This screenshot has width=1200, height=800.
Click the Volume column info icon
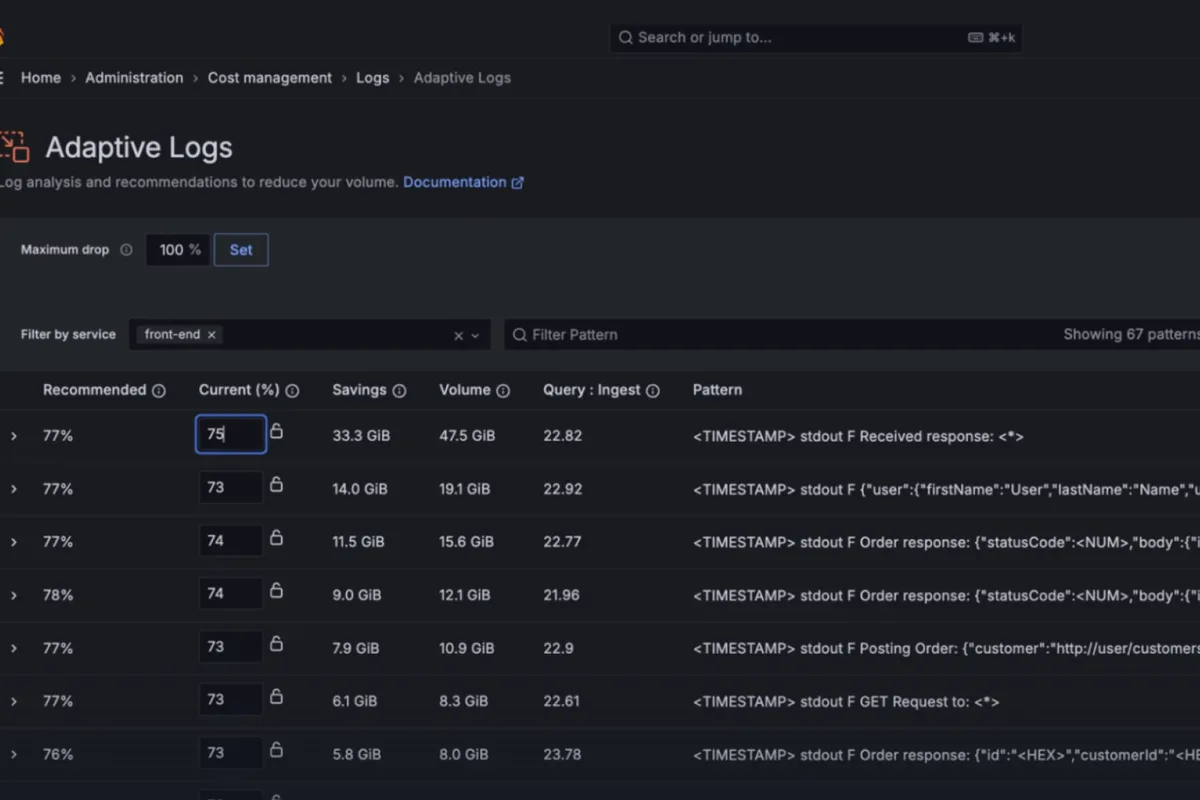point(503,391)
